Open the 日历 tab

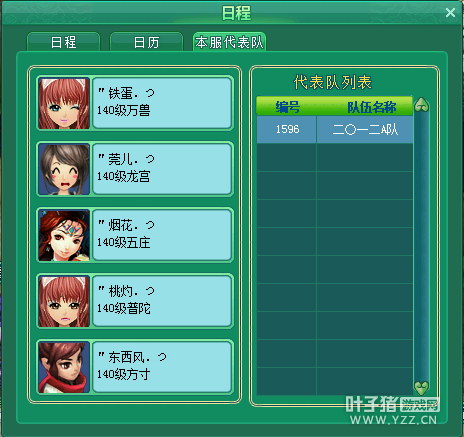pyautogui.click(x=146, y=42)
